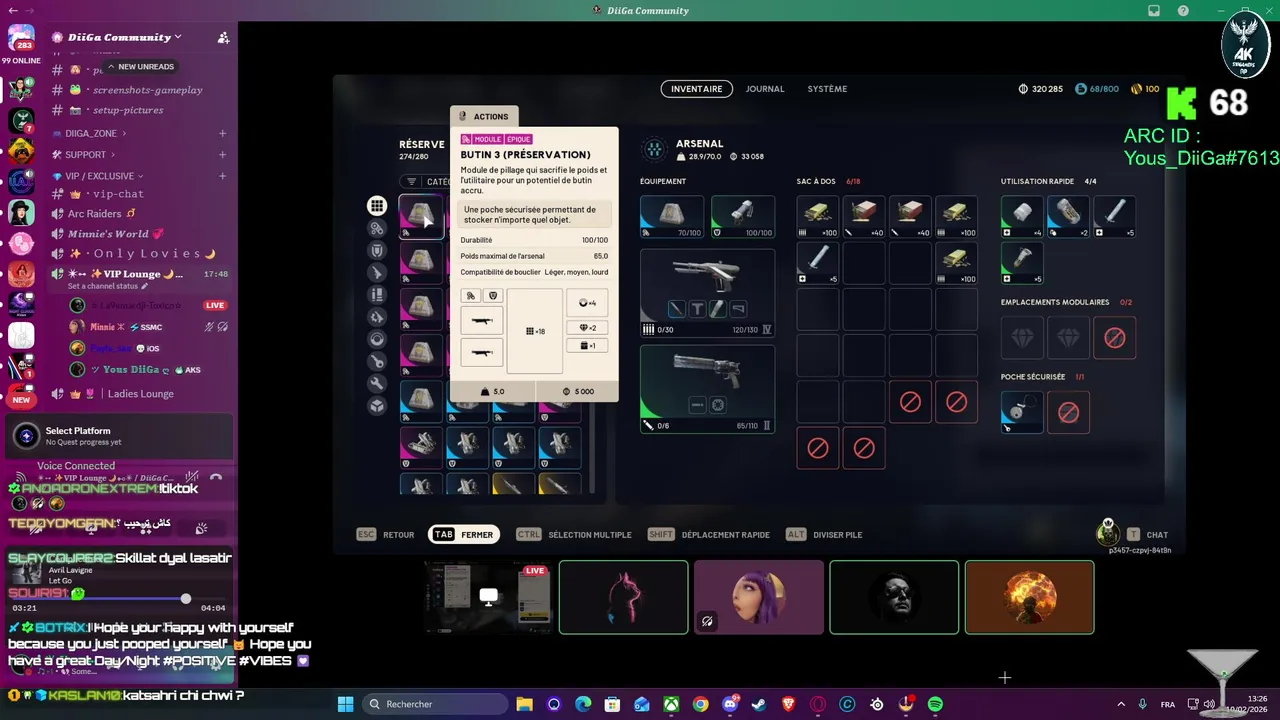Open the Xbox app in taskbar
This screenshot has width=1280, height=720.
pos(671,704)
